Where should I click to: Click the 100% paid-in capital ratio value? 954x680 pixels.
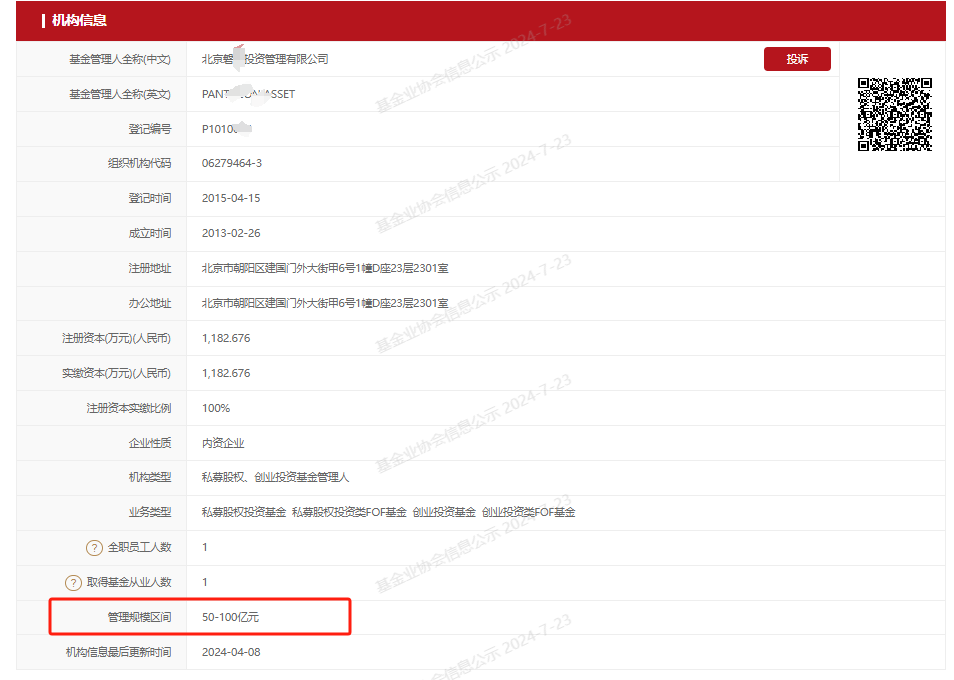[x=216, y=408]
